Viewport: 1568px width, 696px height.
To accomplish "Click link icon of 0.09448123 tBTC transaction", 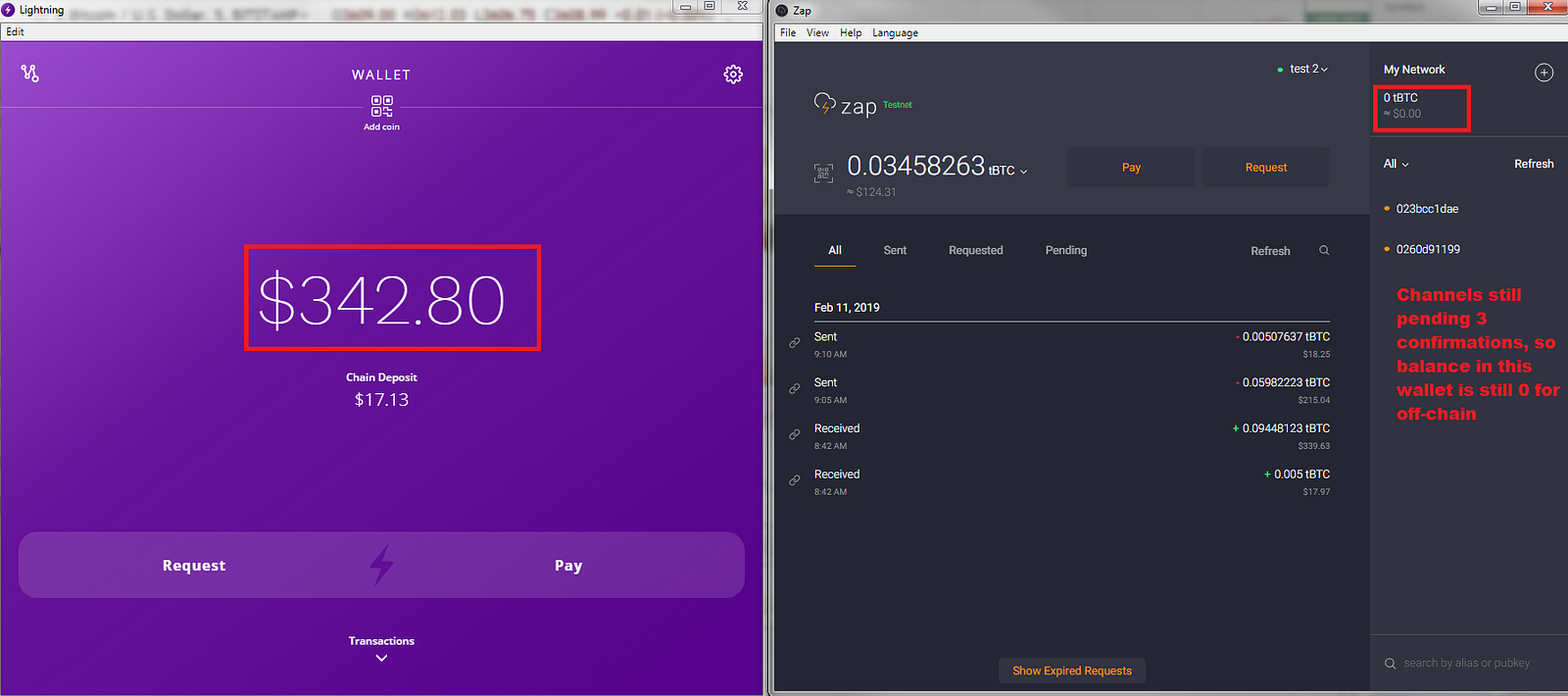I will [x=795, y=434].
